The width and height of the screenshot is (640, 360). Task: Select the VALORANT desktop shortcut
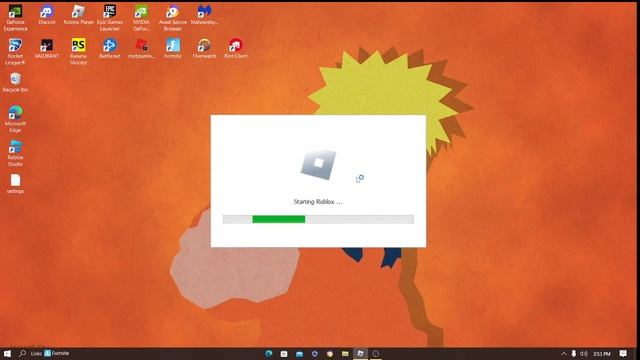click(x=47, y=49)
